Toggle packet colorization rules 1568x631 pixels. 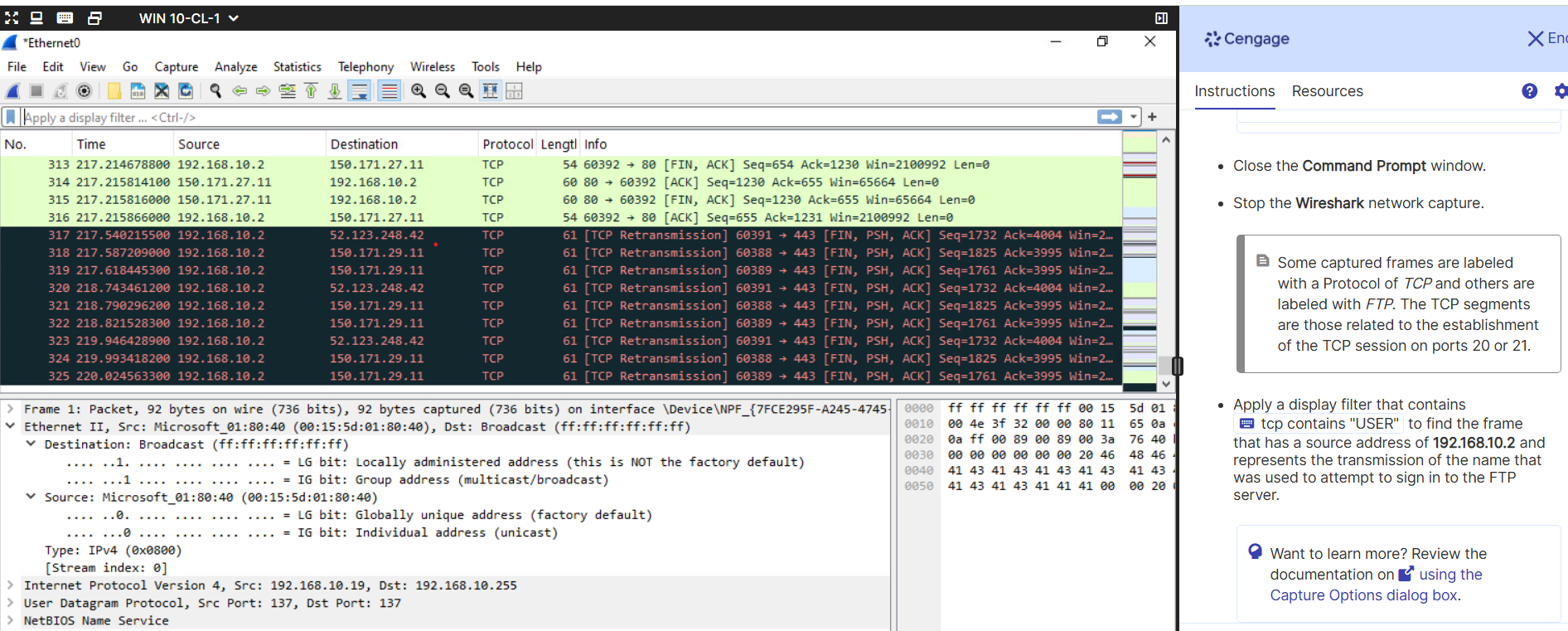(389, 91)
